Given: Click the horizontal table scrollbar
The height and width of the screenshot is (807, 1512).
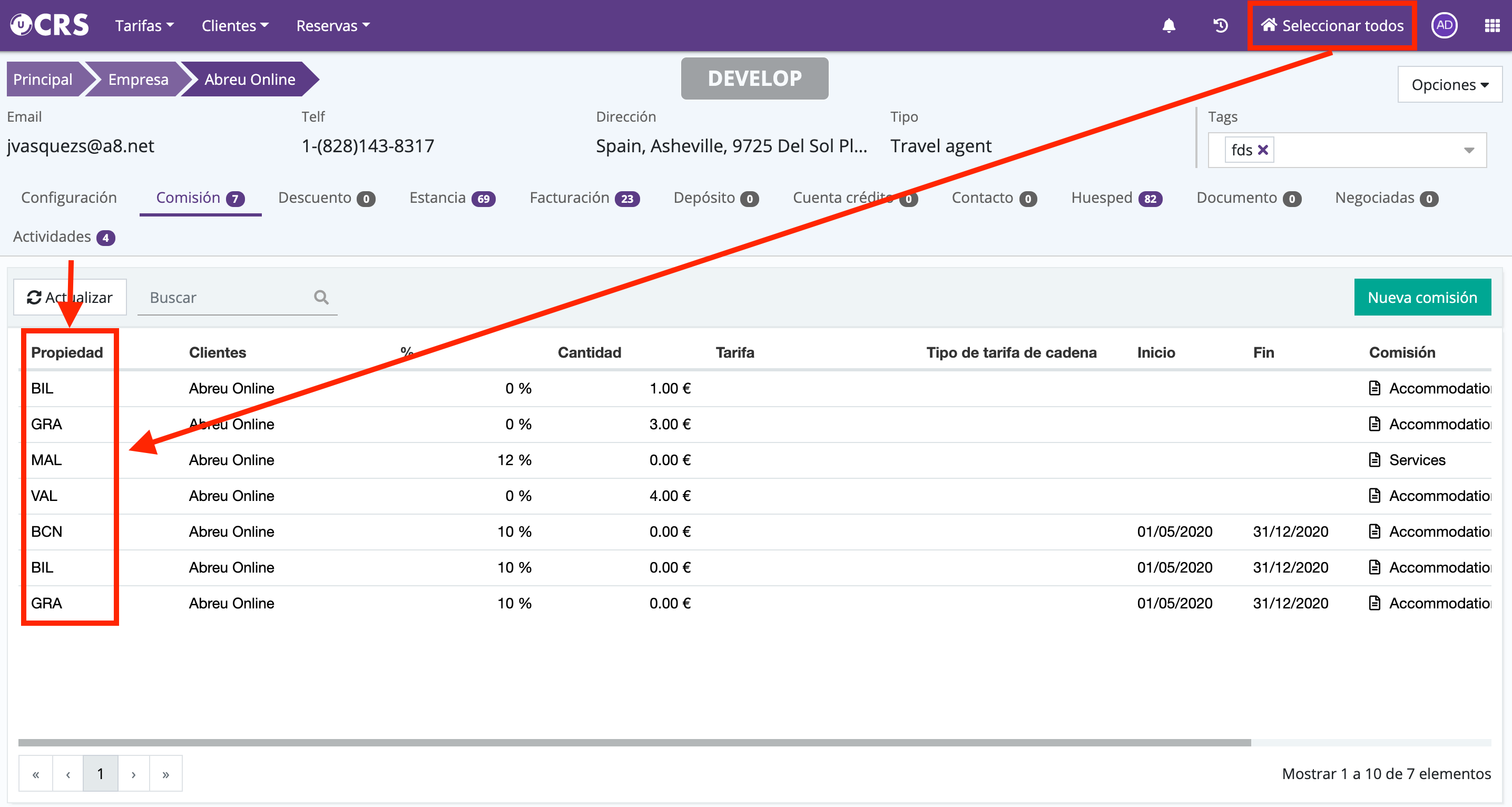Looking at the screenshot, I should pos(634,742).
